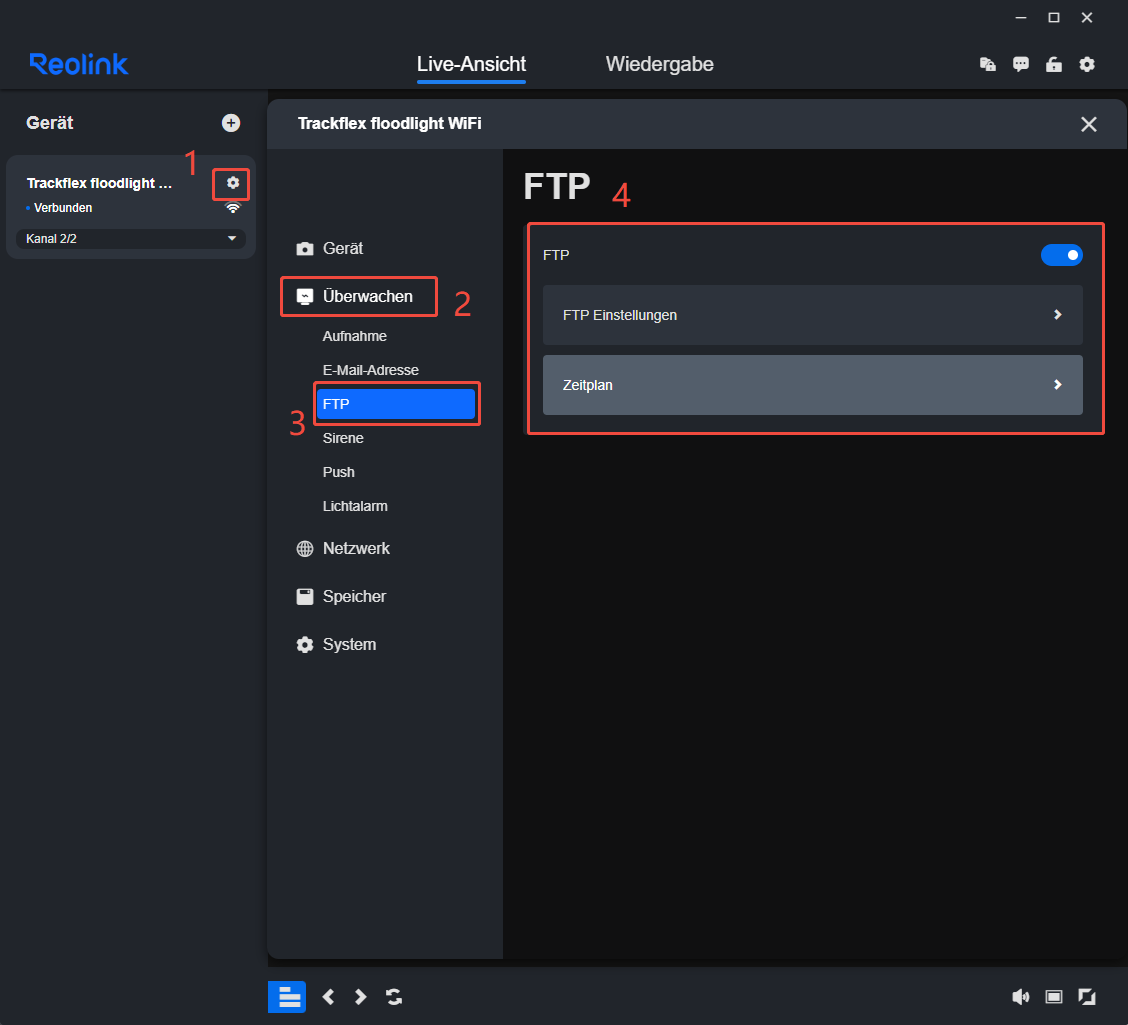
Task: Open E-Mail-Adresse submenu item
Action: [370, 370]
